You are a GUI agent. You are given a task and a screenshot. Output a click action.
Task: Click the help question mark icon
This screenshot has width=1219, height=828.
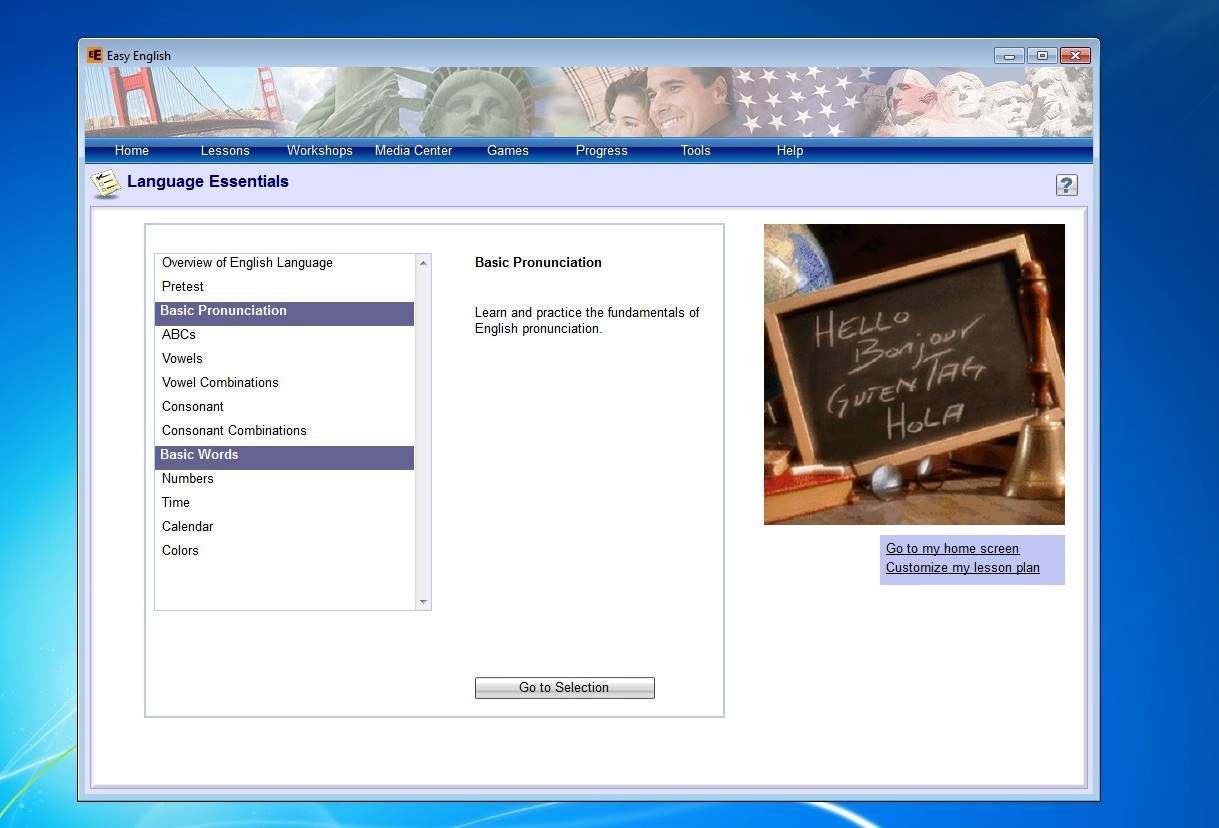tap(1066, 185)
